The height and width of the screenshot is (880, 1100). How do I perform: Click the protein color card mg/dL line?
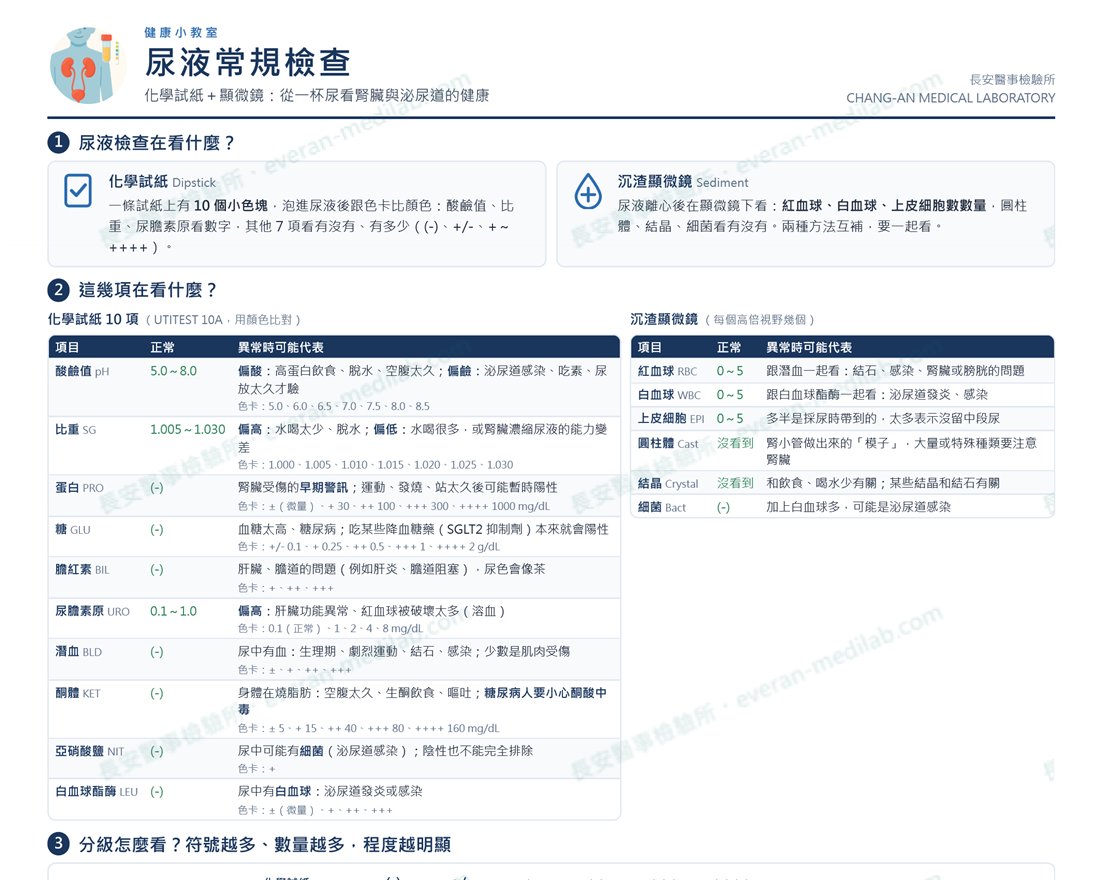pos(394,506)
